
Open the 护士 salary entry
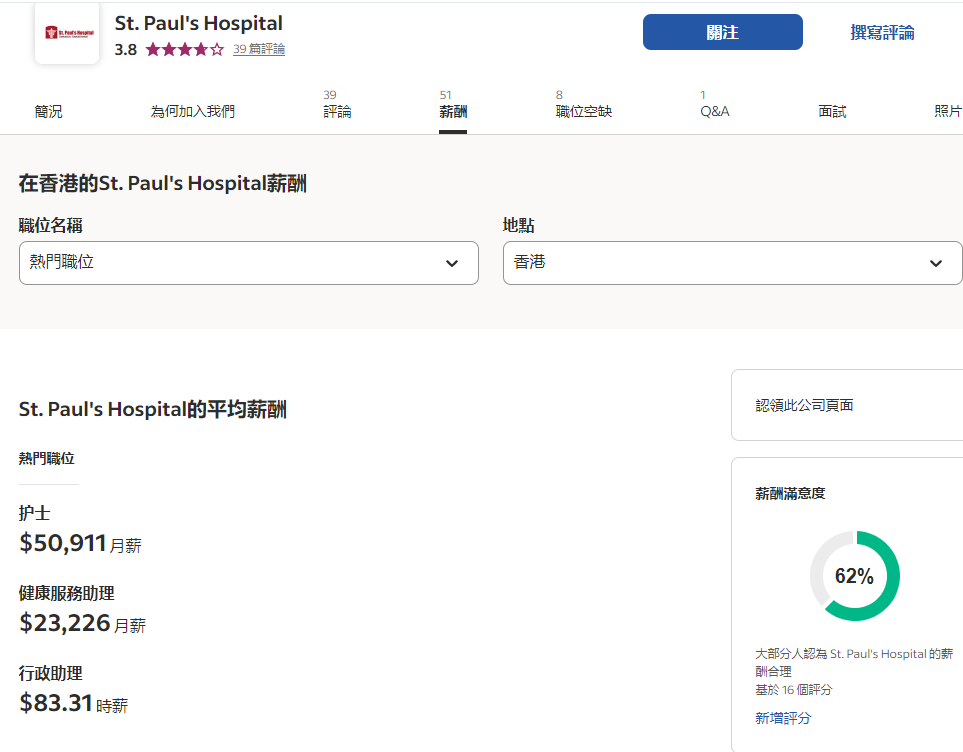(x=34, y=513)
